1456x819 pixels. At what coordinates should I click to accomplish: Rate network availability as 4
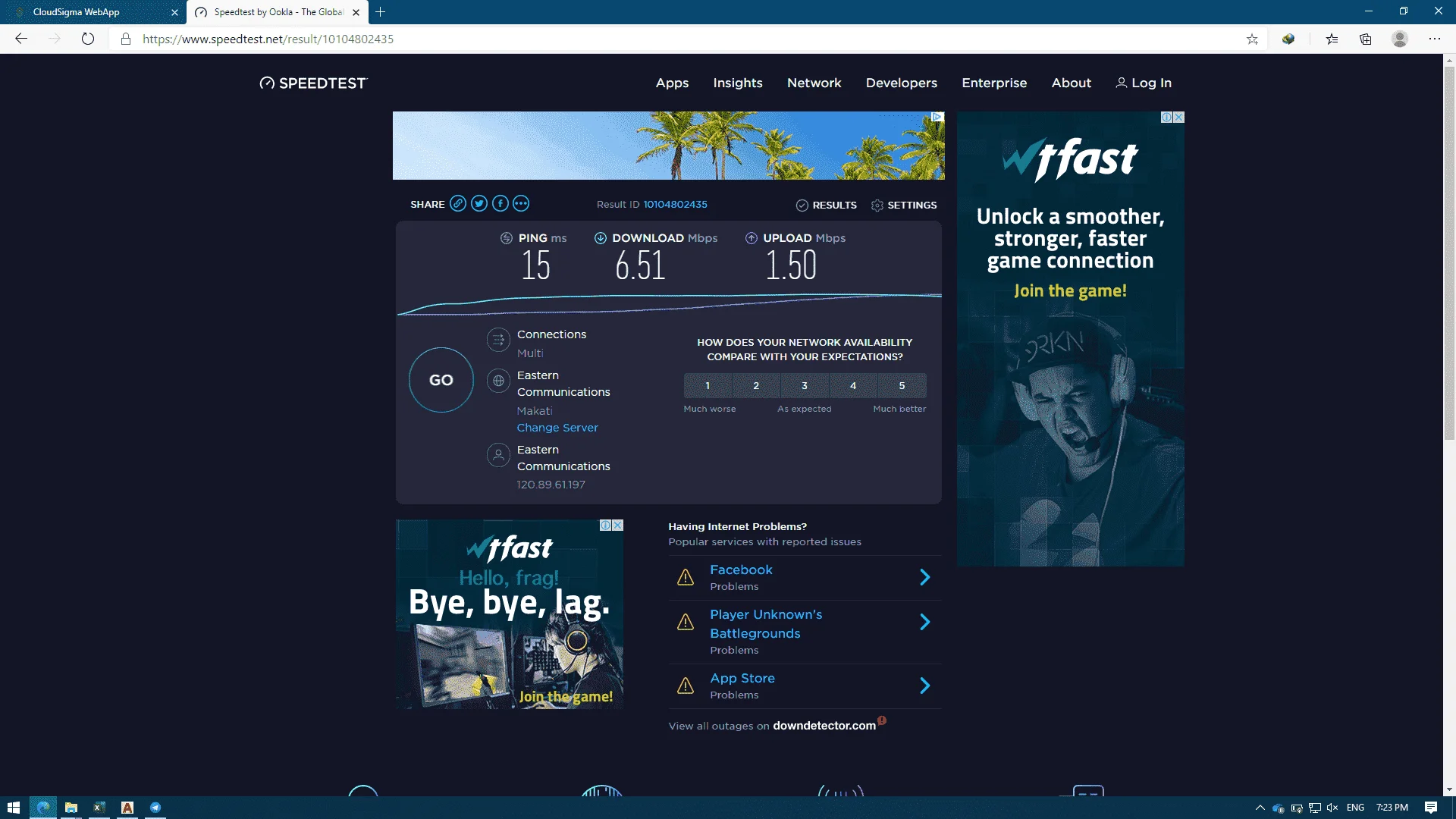tap(853, 386)
